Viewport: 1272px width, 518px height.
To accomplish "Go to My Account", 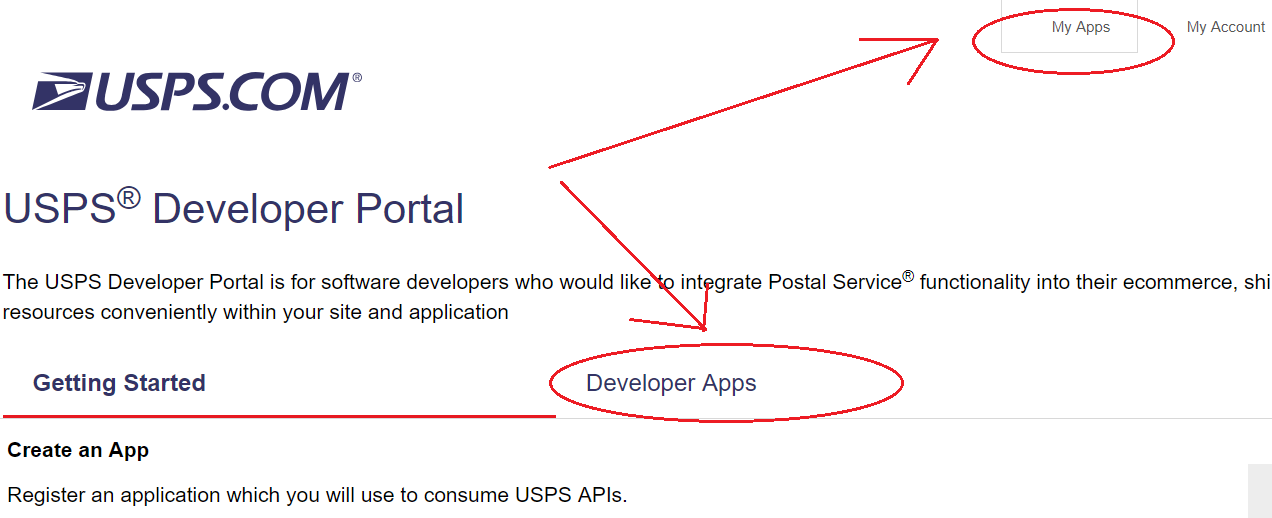I will (x=1225, y=27).
